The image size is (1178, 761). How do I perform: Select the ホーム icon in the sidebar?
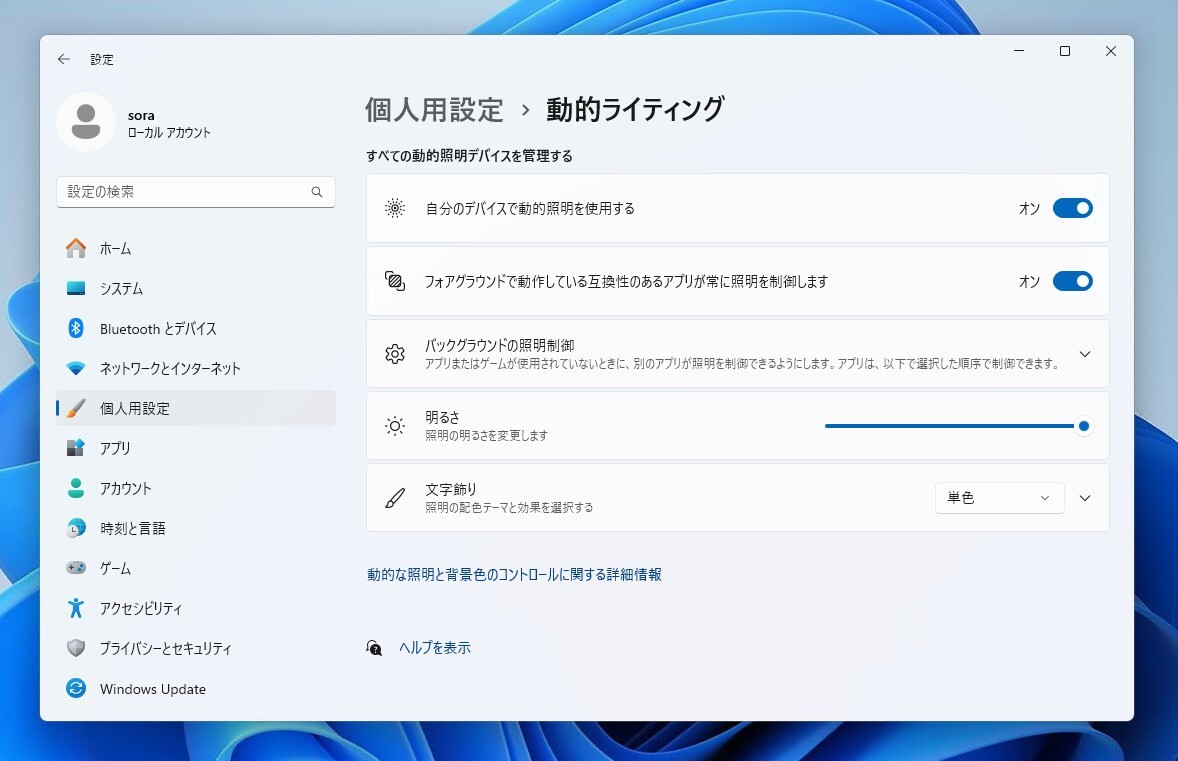pos(77,248)
